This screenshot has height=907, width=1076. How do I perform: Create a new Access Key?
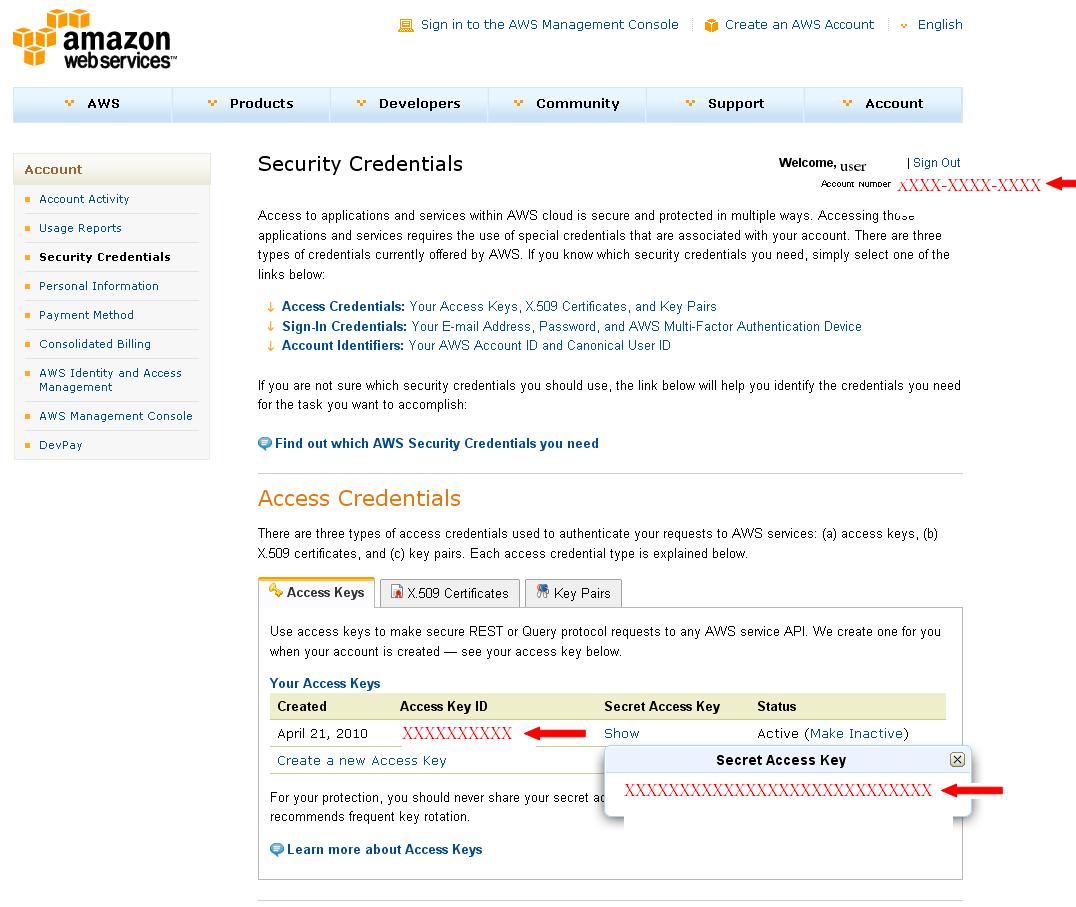[362, 760]
